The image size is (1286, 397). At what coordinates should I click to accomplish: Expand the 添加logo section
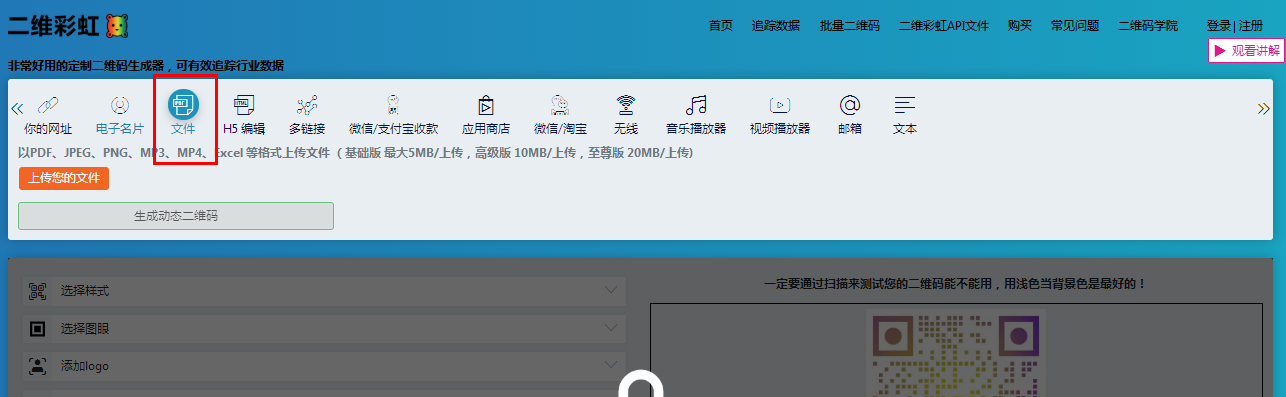click(324, 366)
